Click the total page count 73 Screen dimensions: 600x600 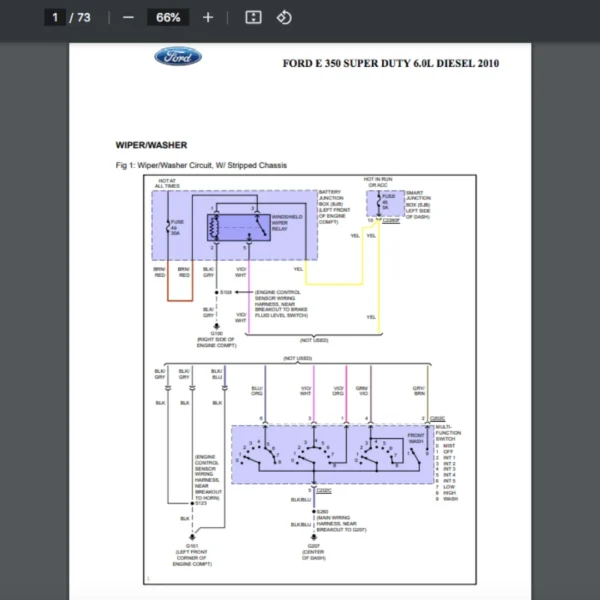pyautogui.click(x=83, y=17)
